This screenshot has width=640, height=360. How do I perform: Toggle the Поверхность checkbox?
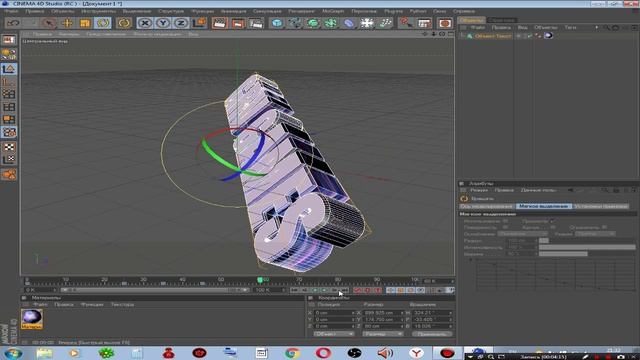point(505,227)
